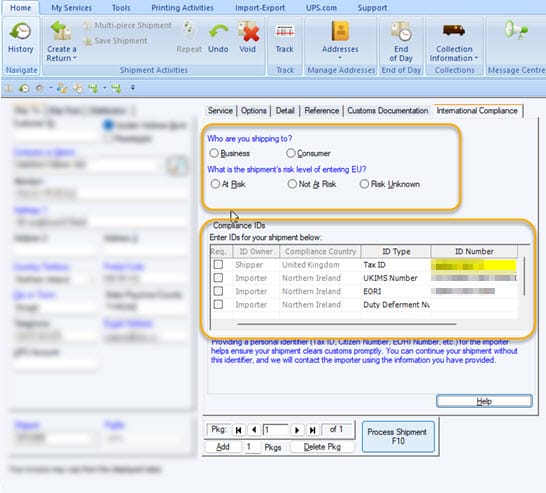Image resolution: width=546 pixels, height=493 pixels.
Task: Click quick-access first toolbar icon
Action: click(9, 88)
